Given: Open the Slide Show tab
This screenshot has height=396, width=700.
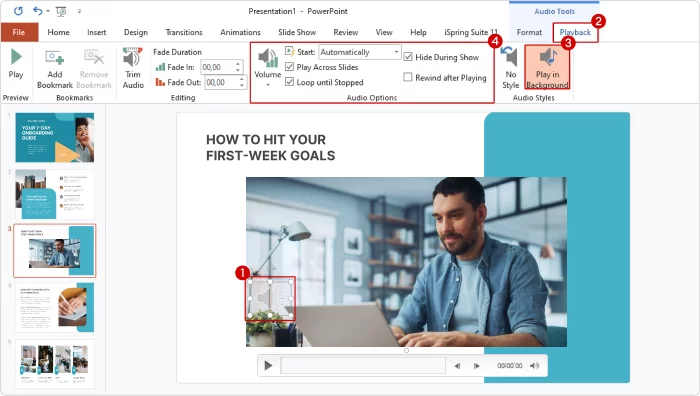Looking at the screenshot, I should [x=297, y=32].
